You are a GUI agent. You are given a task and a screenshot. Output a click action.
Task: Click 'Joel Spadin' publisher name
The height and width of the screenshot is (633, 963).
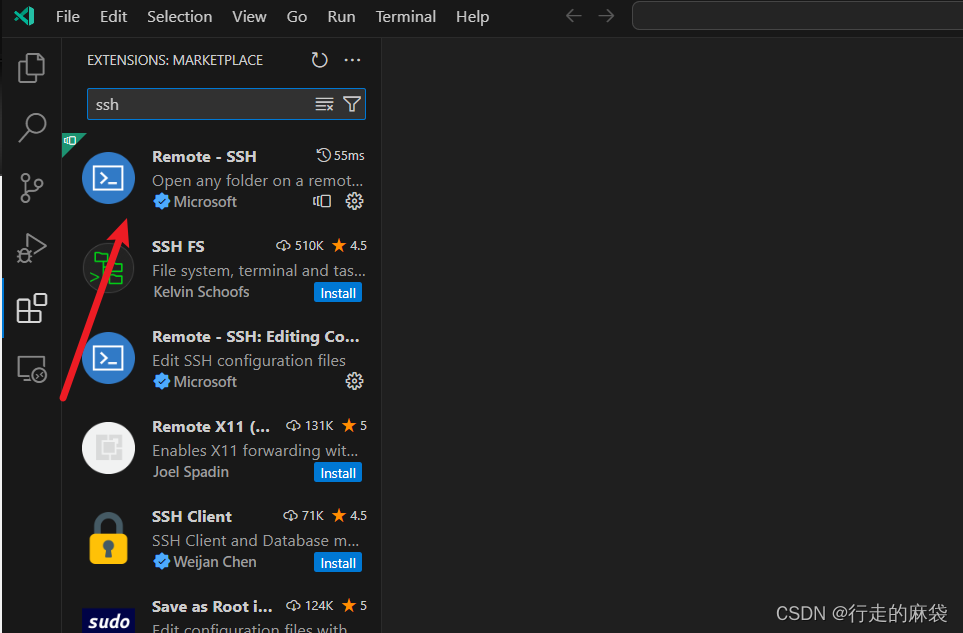pos(190,472)
